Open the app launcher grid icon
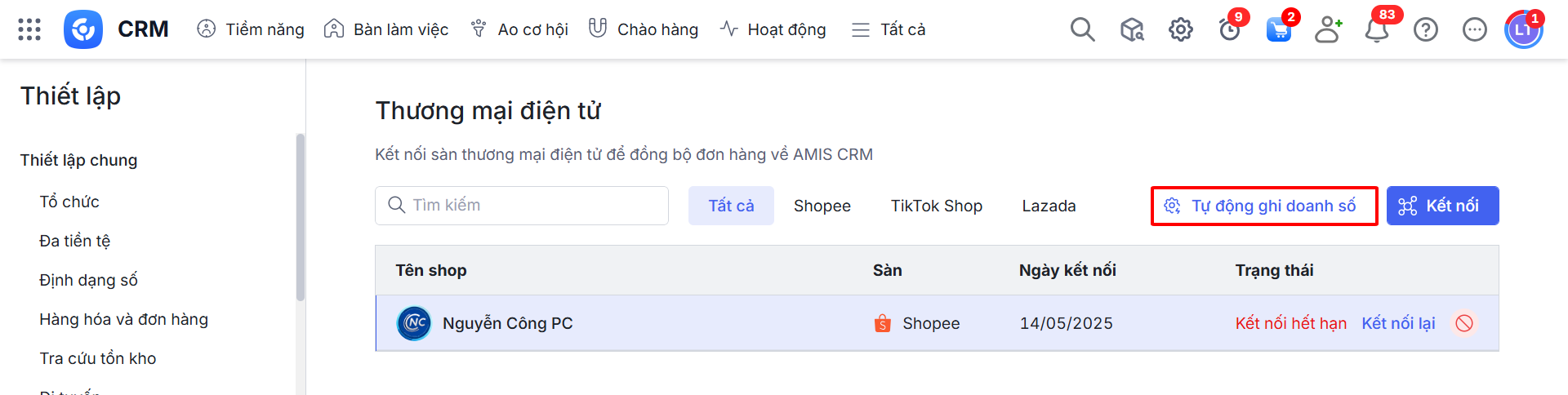This screenshot has width=1568, height=395. 29,29
